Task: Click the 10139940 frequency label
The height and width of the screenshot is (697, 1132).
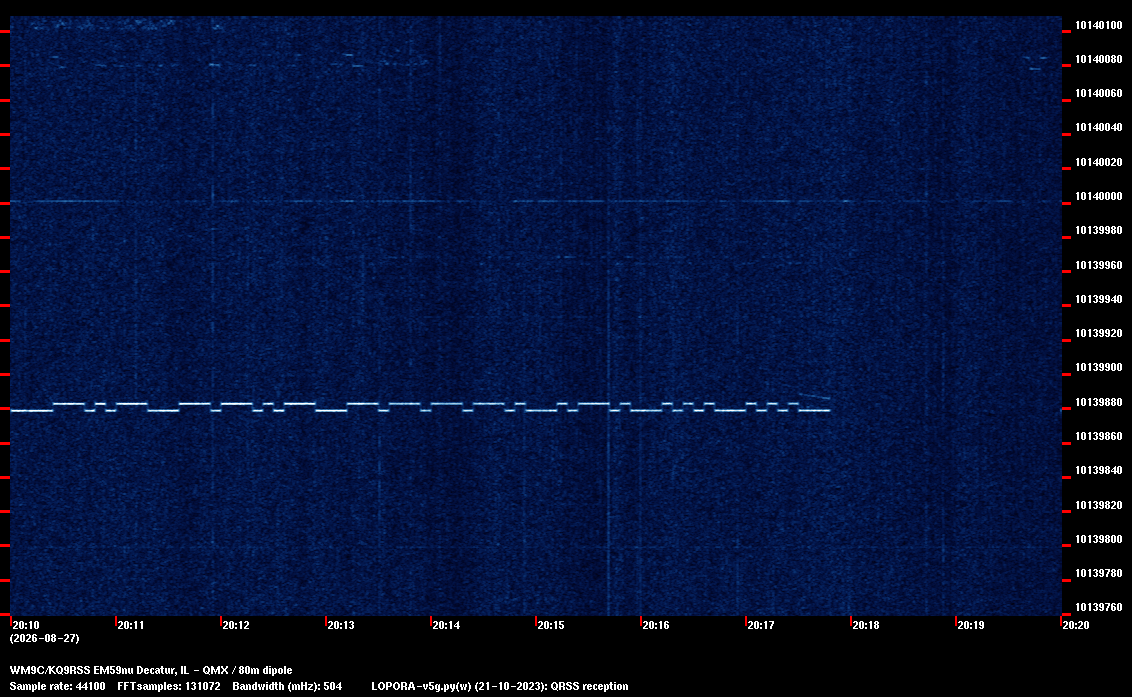Action: (x=1099, y=299)
